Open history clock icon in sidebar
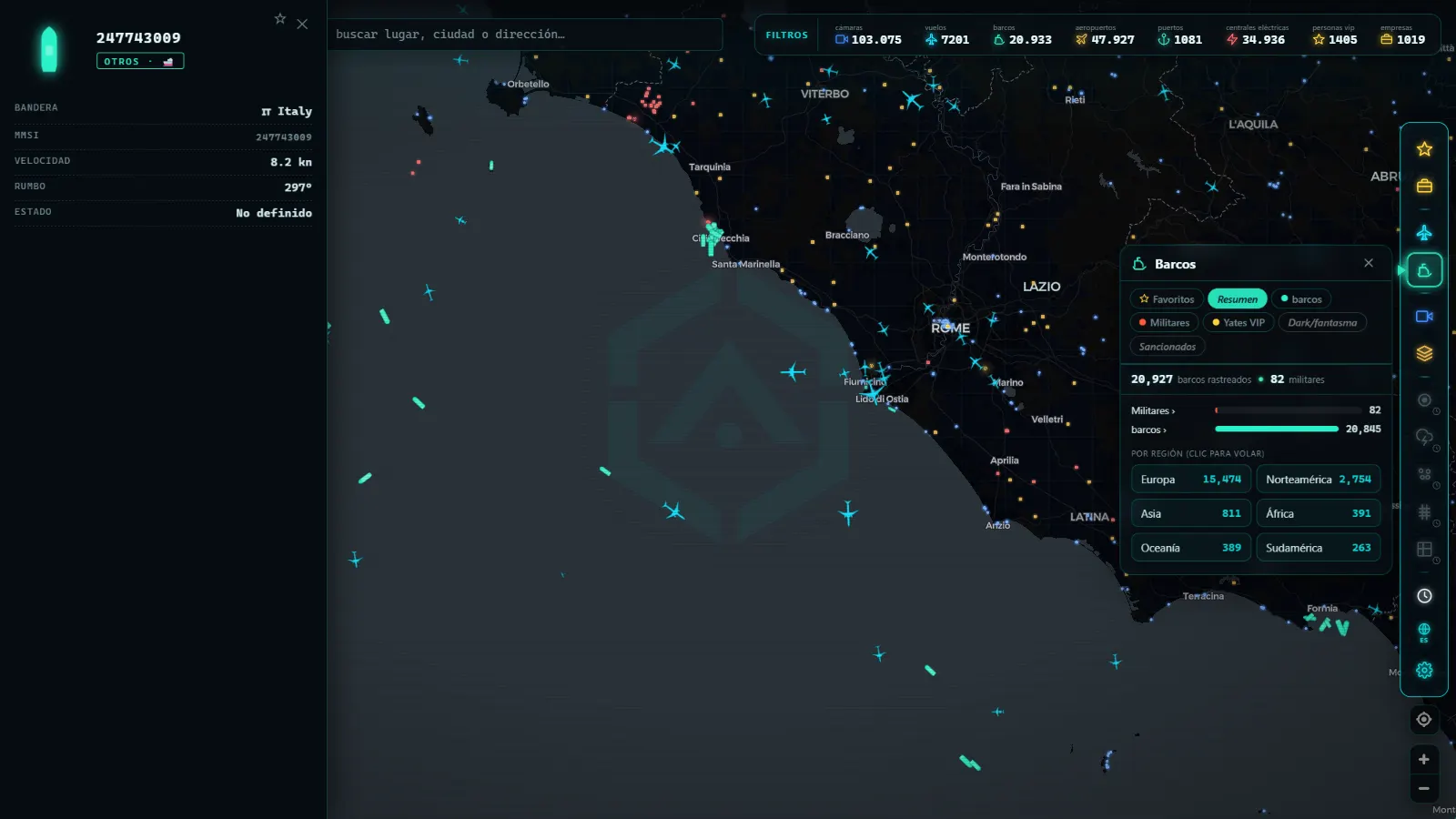 (x=1424, y=596)
